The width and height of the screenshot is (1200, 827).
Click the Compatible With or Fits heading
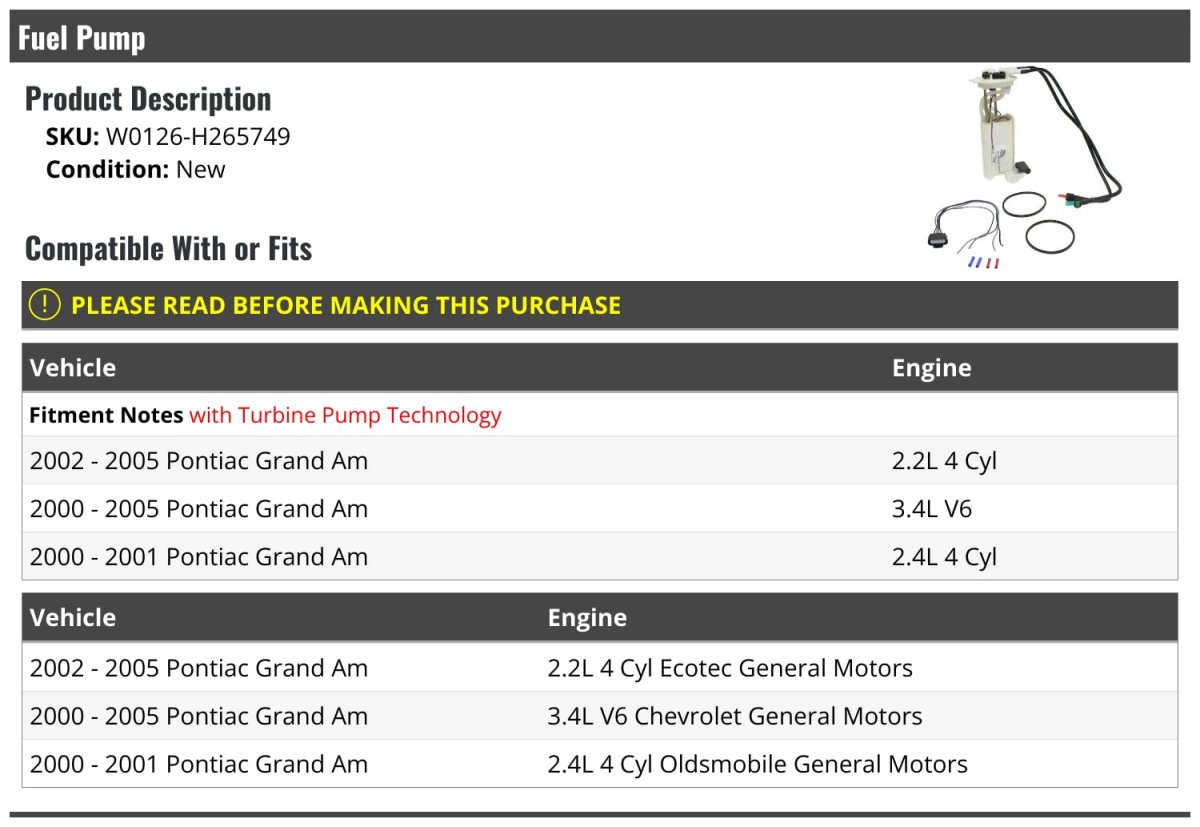[x=168, y=248]
